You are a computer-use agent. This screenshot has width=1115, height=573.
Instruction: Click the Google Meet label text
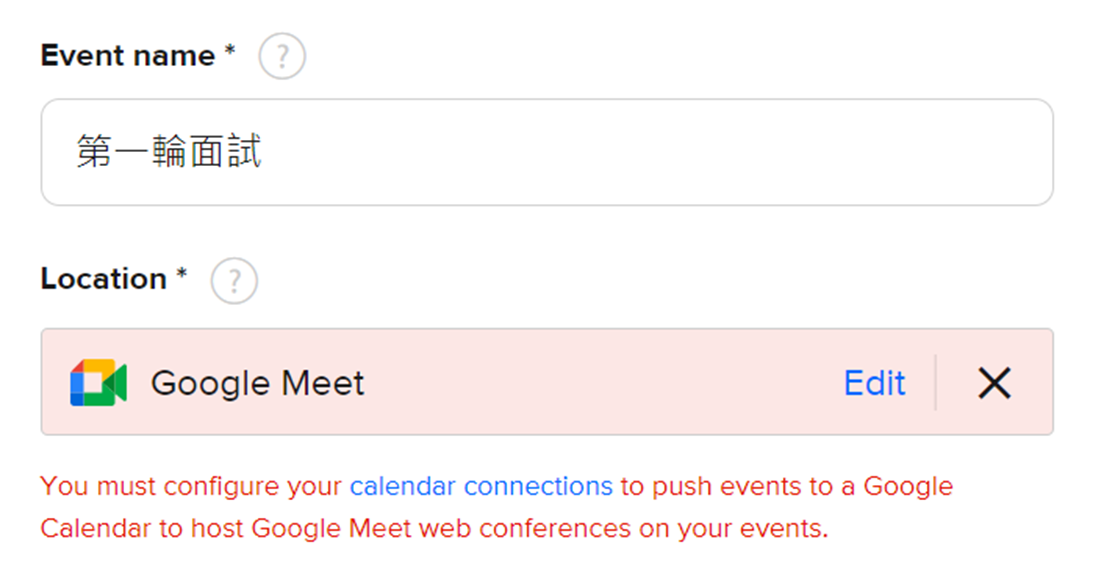point(257,383)
